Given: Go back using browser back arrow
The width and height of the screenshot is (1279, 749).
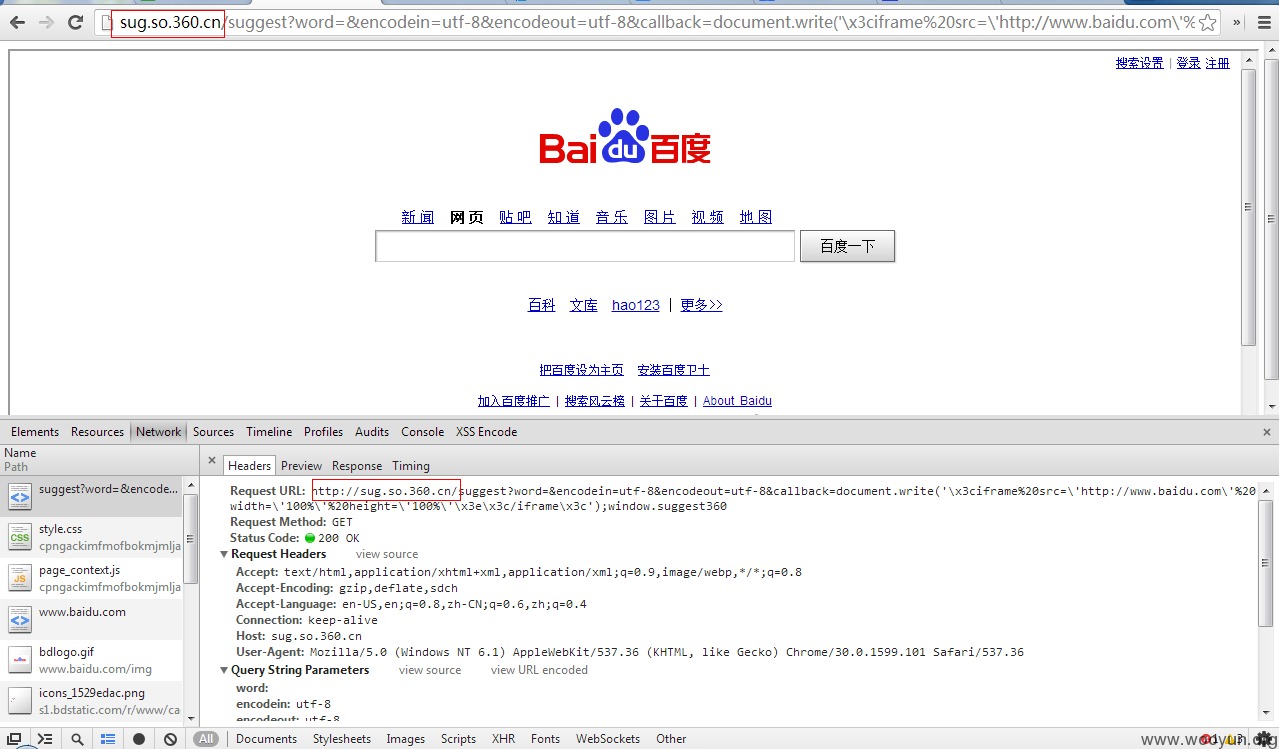Looking at the screenshot, I should [17, 22].
